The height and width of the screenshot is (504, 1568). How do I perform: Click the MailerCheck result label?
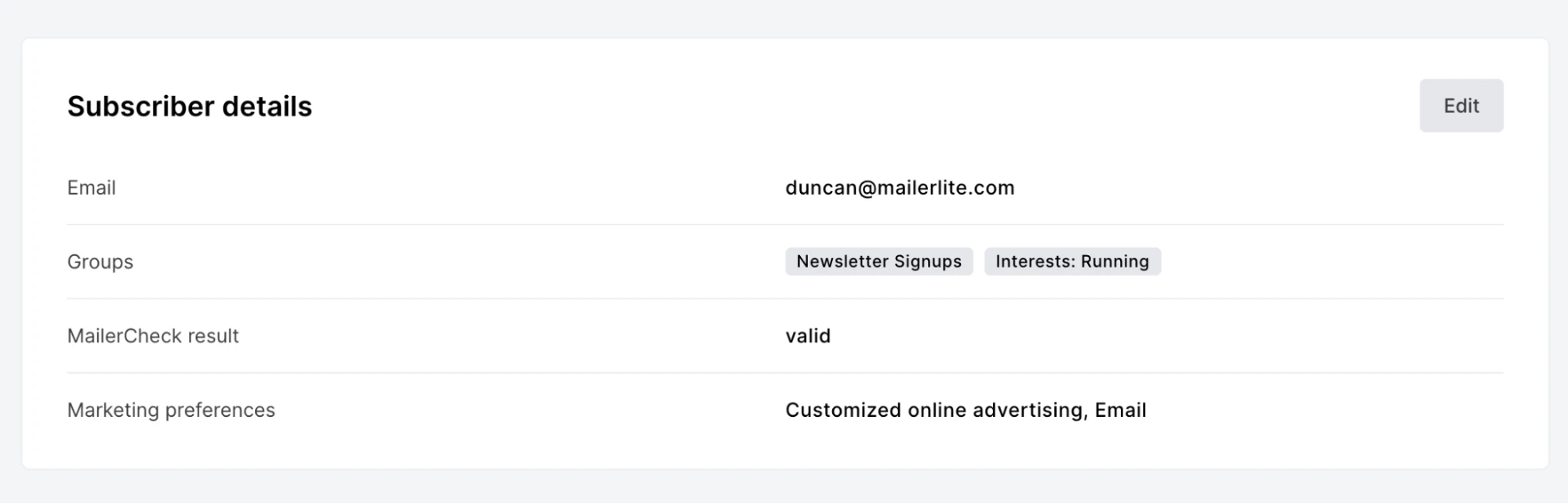[153, 336]
